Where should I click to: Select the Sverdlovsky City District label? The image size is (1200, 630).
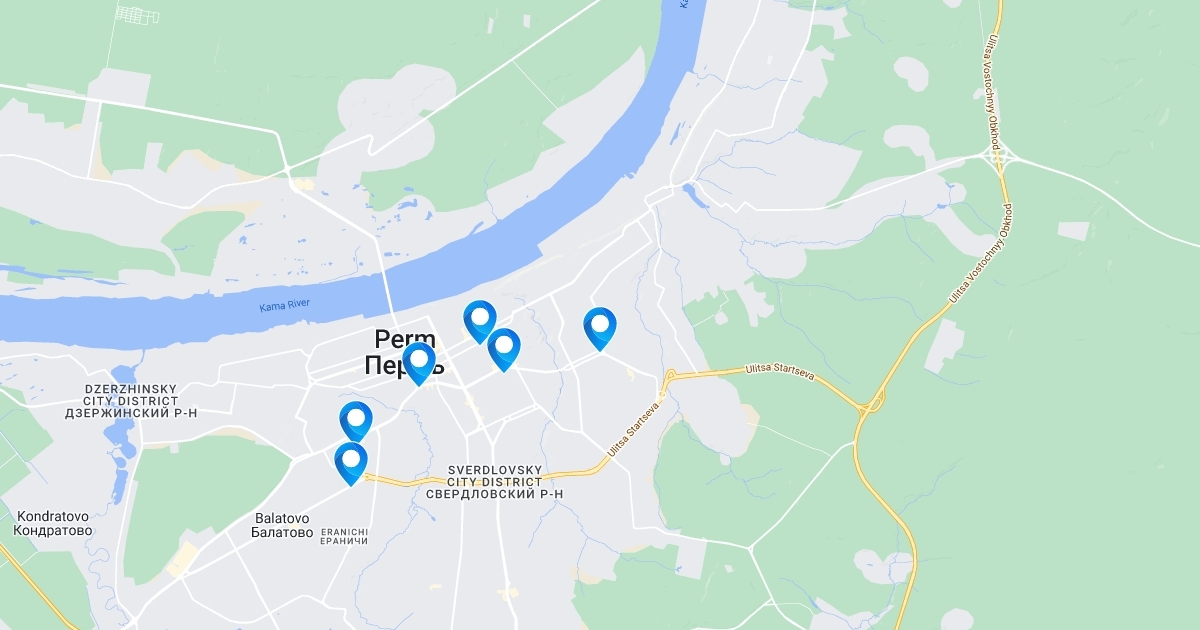coord(495,482)
